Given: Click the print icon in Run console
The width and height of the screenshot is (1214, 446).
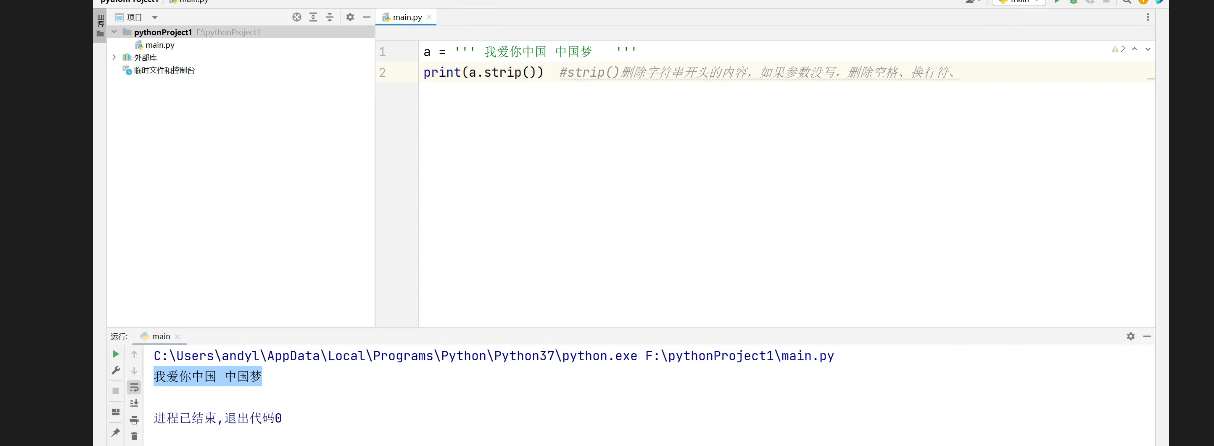Looking at the screenshot, I should pyautogui.click(x=134, y=419).
